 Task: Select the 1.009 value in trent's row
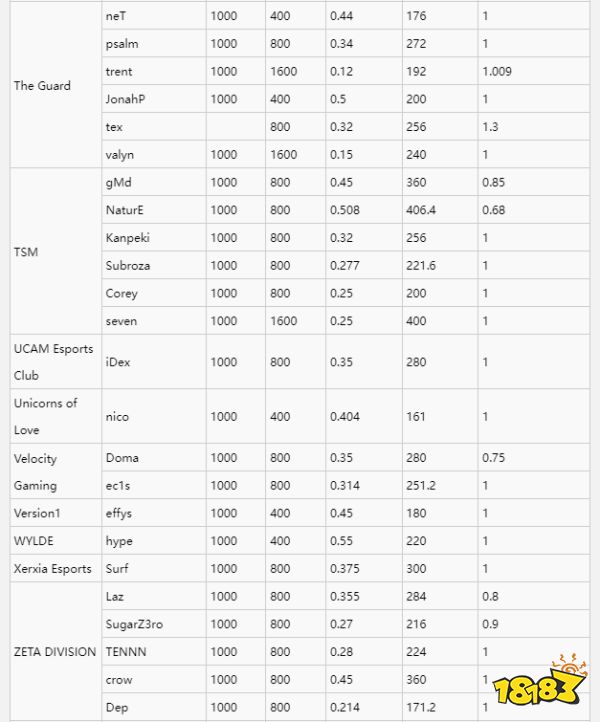(495, 72)
